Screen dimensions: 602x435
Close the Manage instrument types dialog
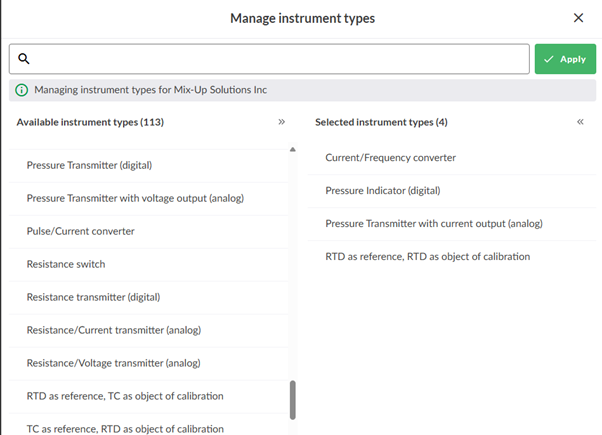coord(578,18)
